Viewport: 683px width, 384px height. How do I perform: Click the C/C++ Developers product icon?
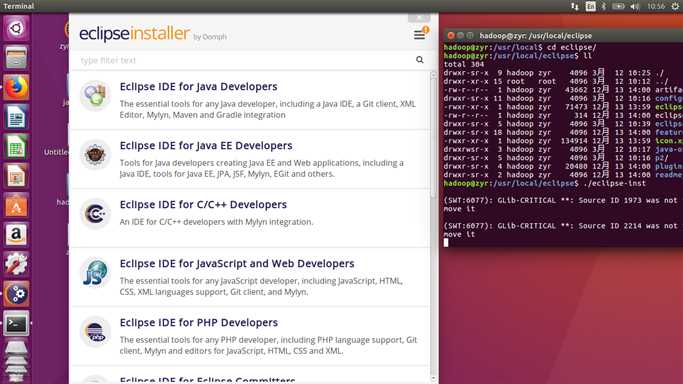(x=95, y=213)
